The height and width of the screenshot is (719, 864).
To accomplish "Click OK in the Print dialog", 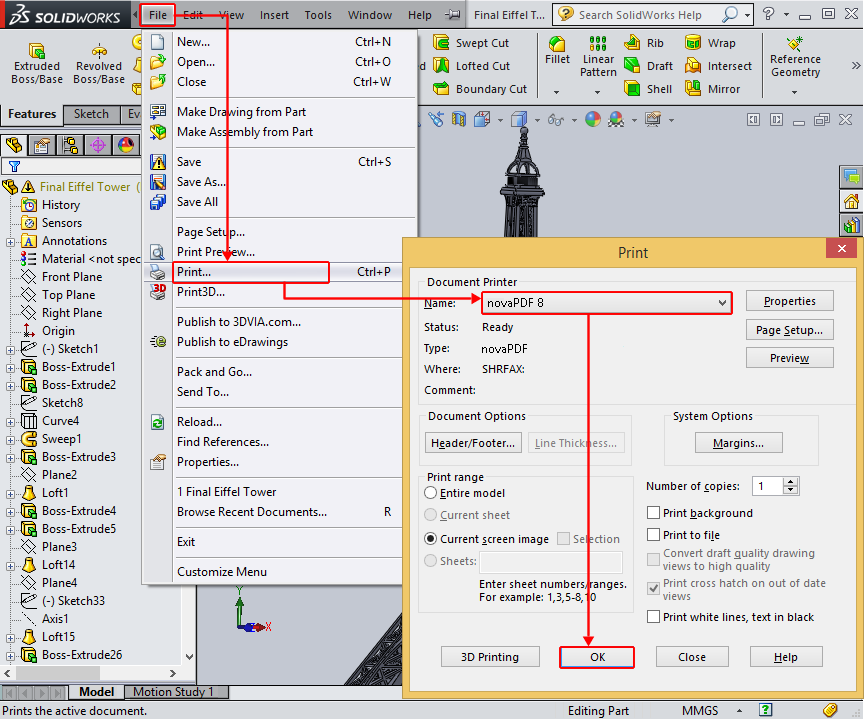I will 597,657.
